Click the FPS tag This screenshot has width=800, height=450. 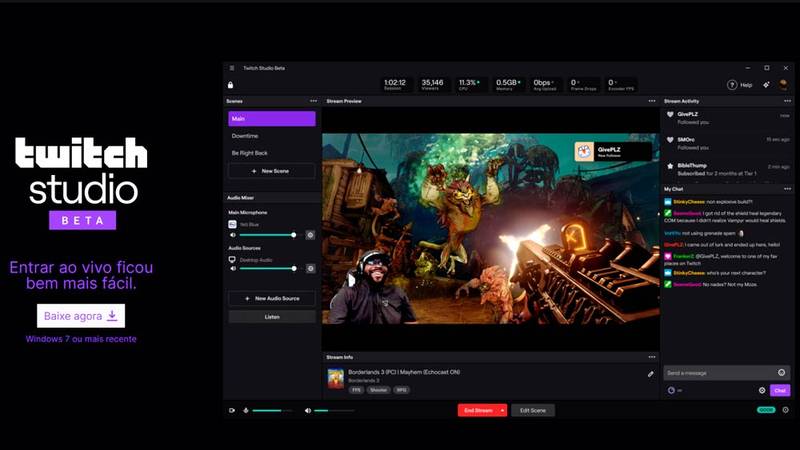356,390
